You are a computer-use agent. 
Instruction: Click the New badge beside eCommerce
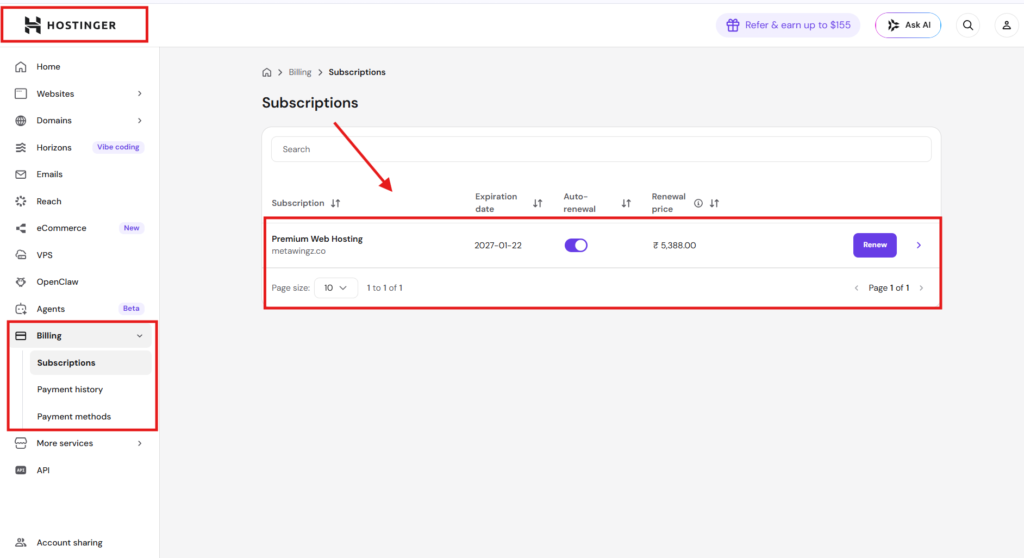click(x=131, y=228)
